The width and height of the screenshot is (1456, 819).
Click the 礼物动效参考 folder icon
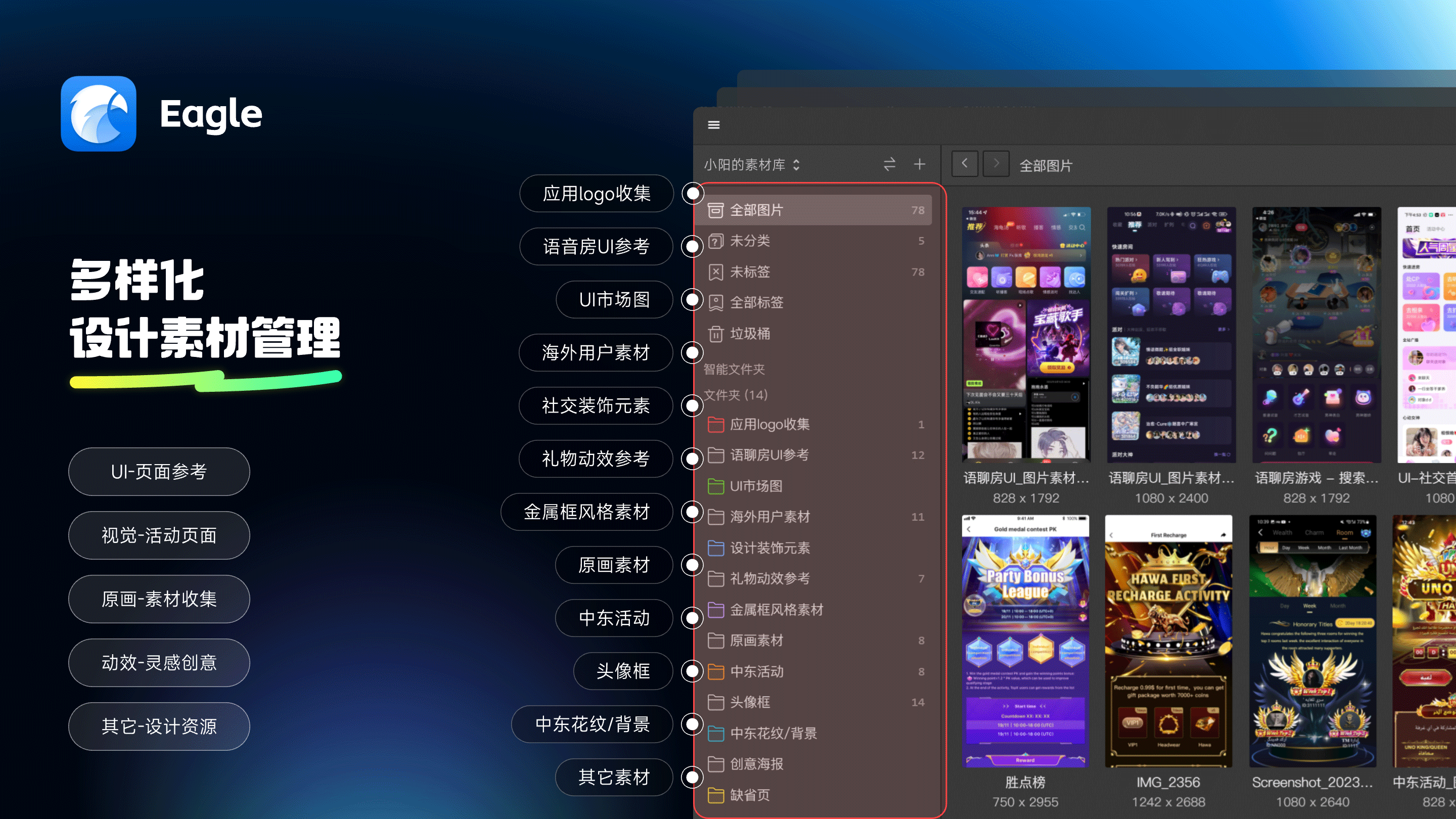point(715,579)
